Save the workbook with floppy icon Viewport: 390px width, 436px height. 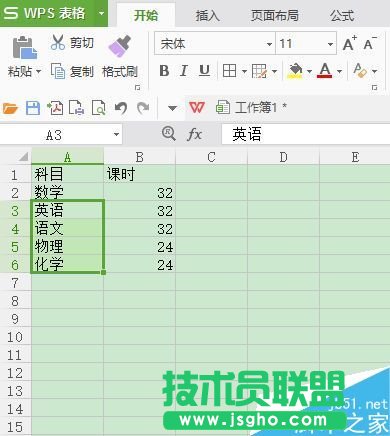pyautogui.click(x=33, y=108)
